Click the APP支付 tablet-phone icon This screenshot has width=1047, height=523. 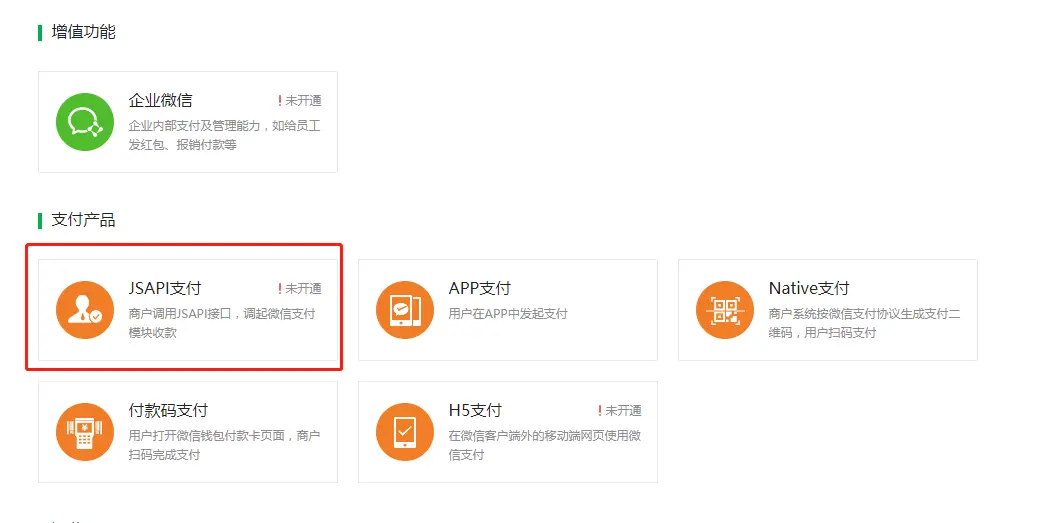pyautogui.click(x=405, y=310)
